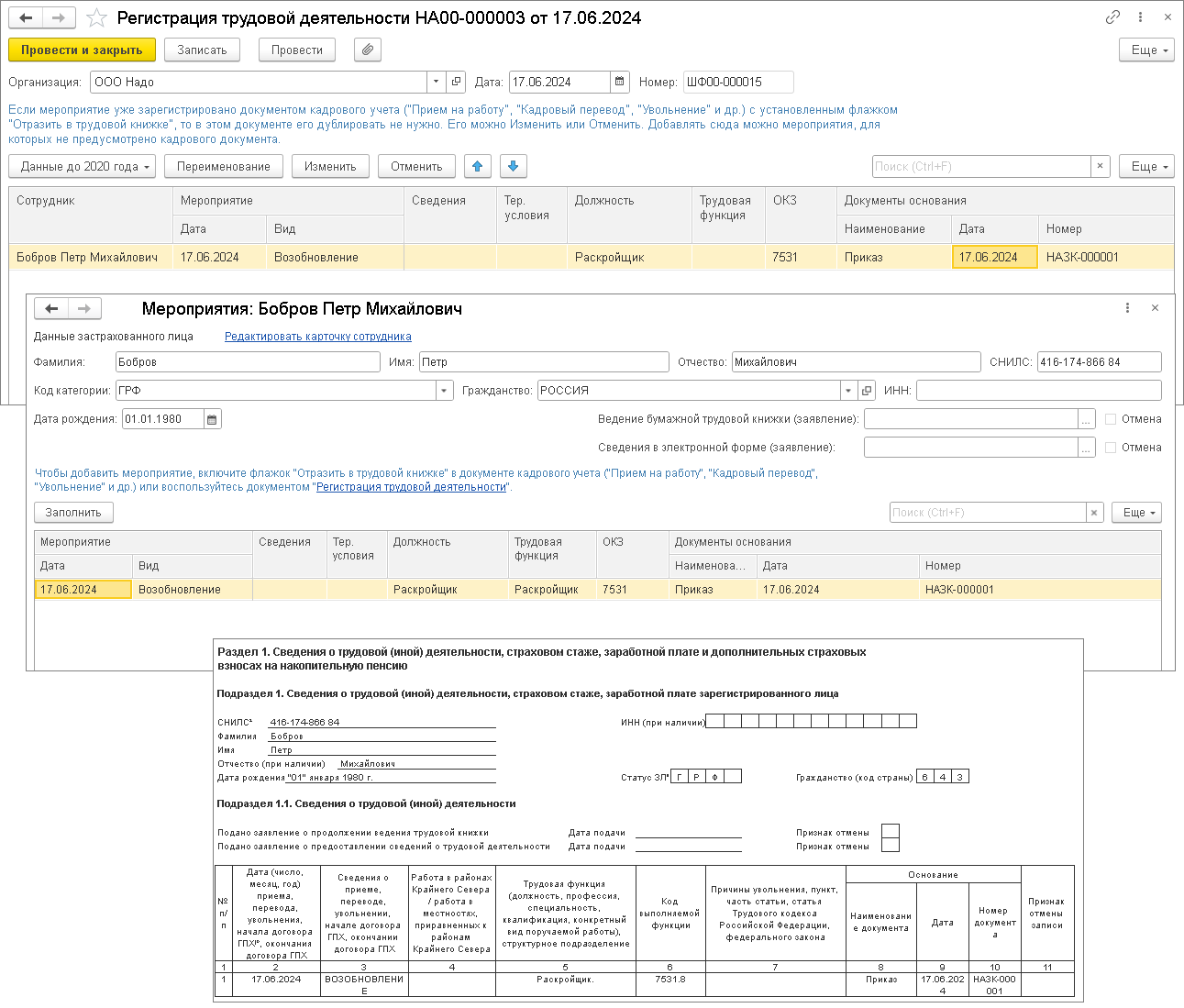Open Мероприятия window three-dot menu
This screenshot has width=1184, height=1008.
[1127, 308]
